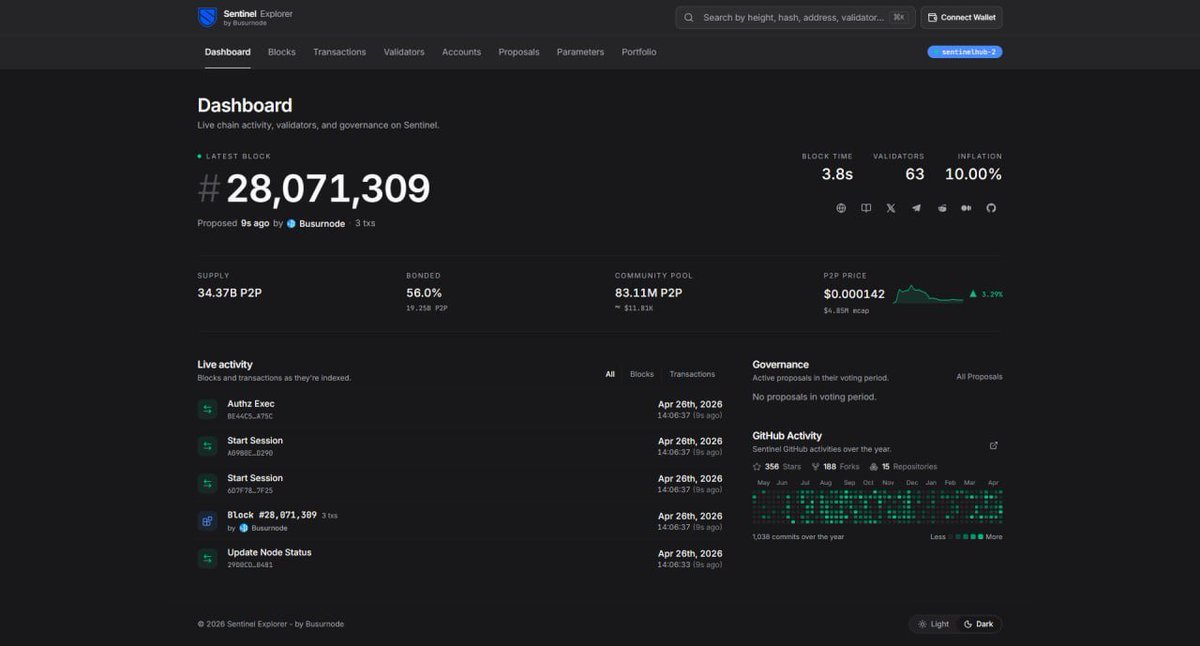Click the GitHub contributions heatmap

click(877, 505)
